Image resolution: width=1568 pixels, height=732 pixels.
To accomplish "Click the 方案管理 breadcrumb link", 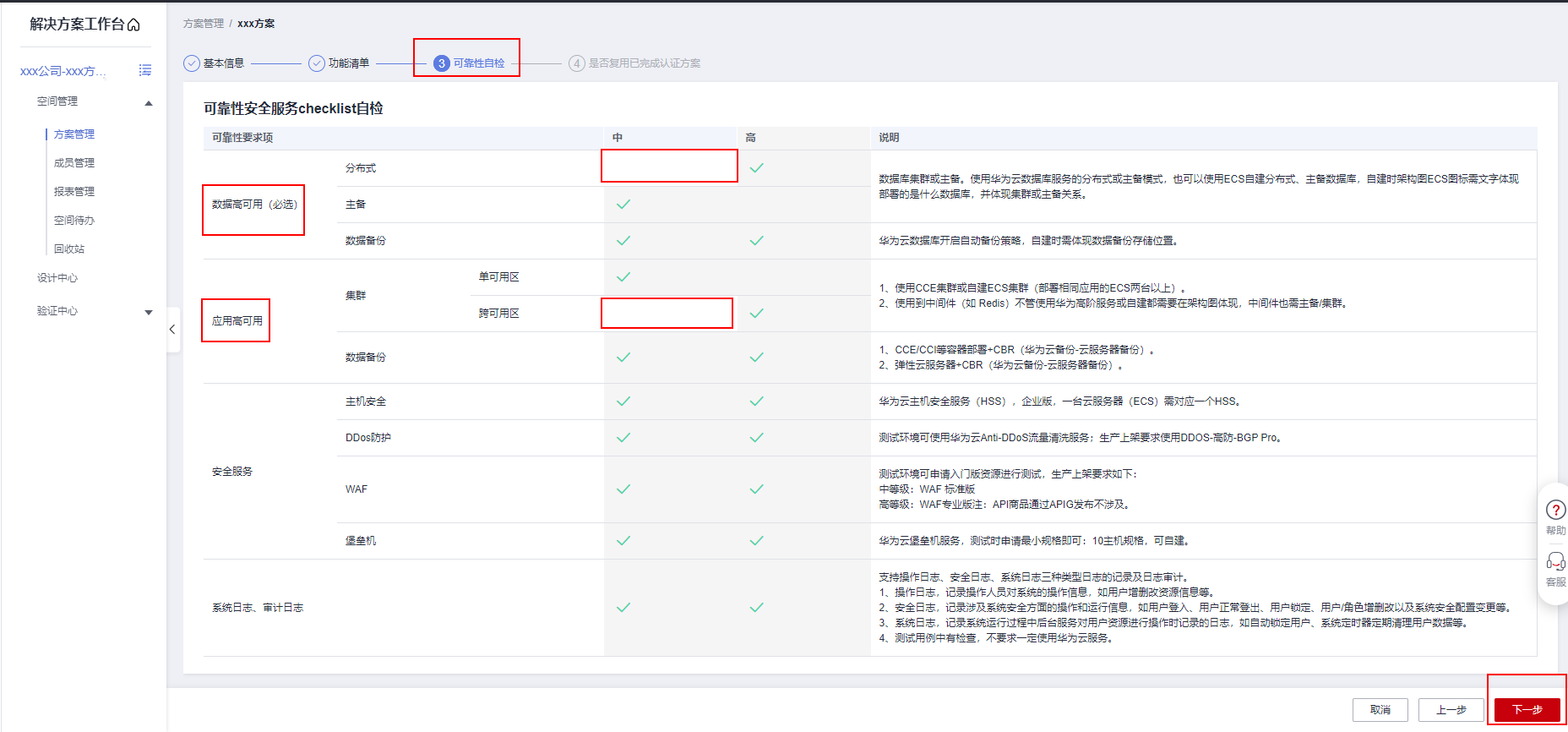I will click(x=204, y=24).
